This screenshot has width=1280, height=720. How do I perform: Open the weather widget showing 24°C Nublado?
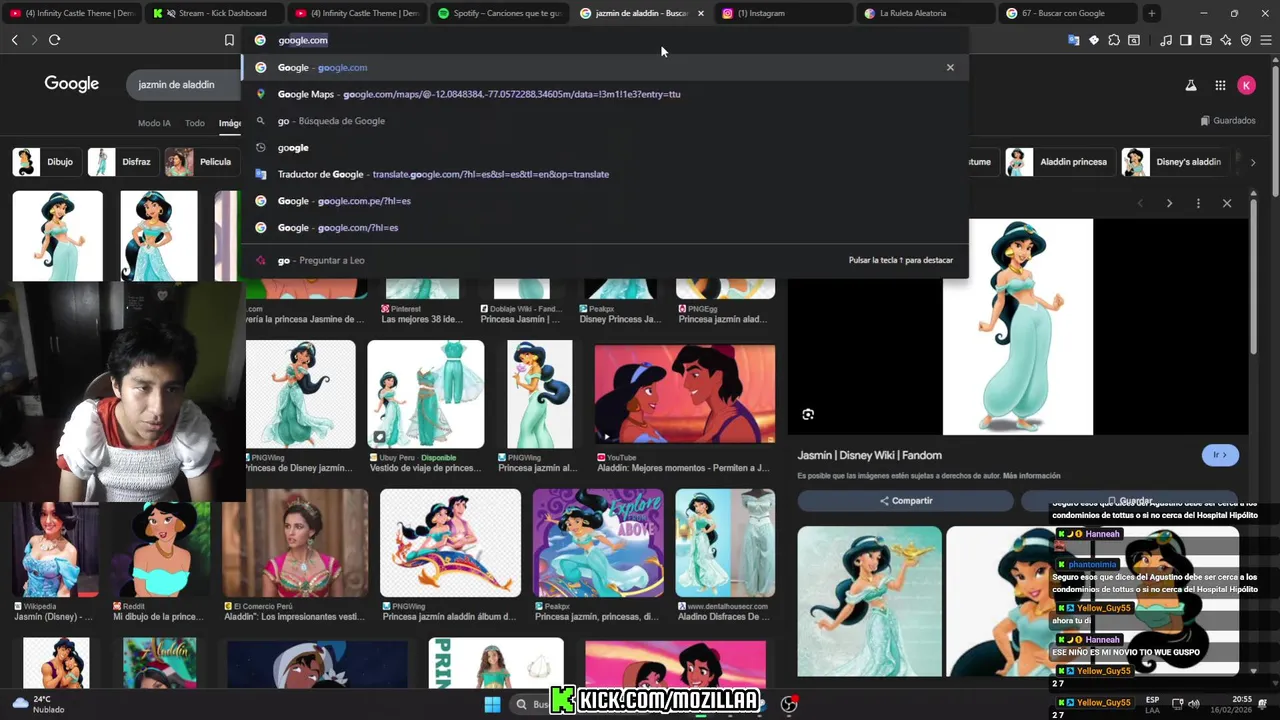pos(38,704)
